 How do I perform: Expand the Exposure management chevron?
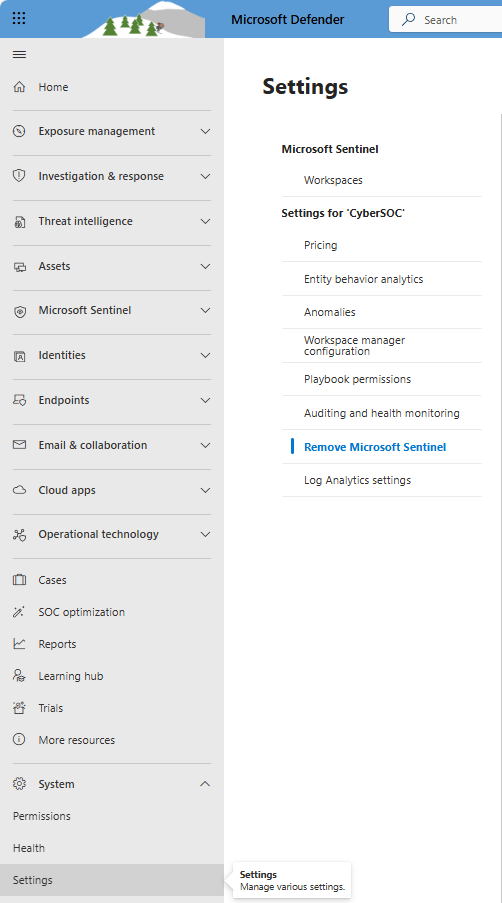(x=205, y=131)
